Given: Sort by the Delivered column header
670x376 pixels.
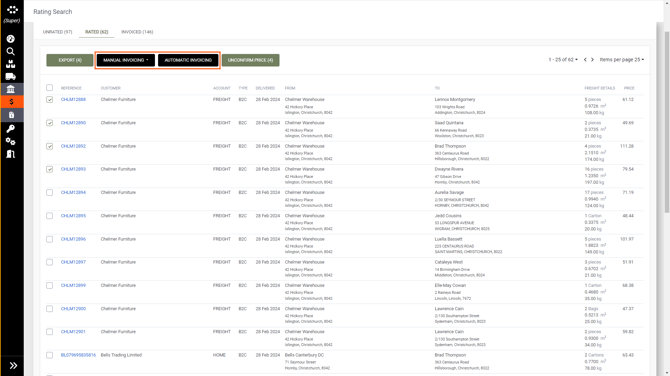Looking at the screenshot, I should click(265, 88).
